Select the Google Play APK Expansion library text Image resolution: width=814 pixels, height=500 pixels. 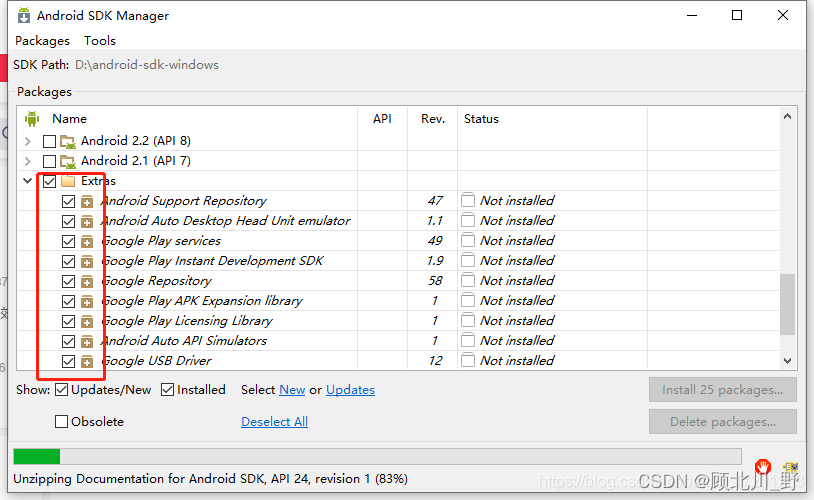tap(202, 301)
